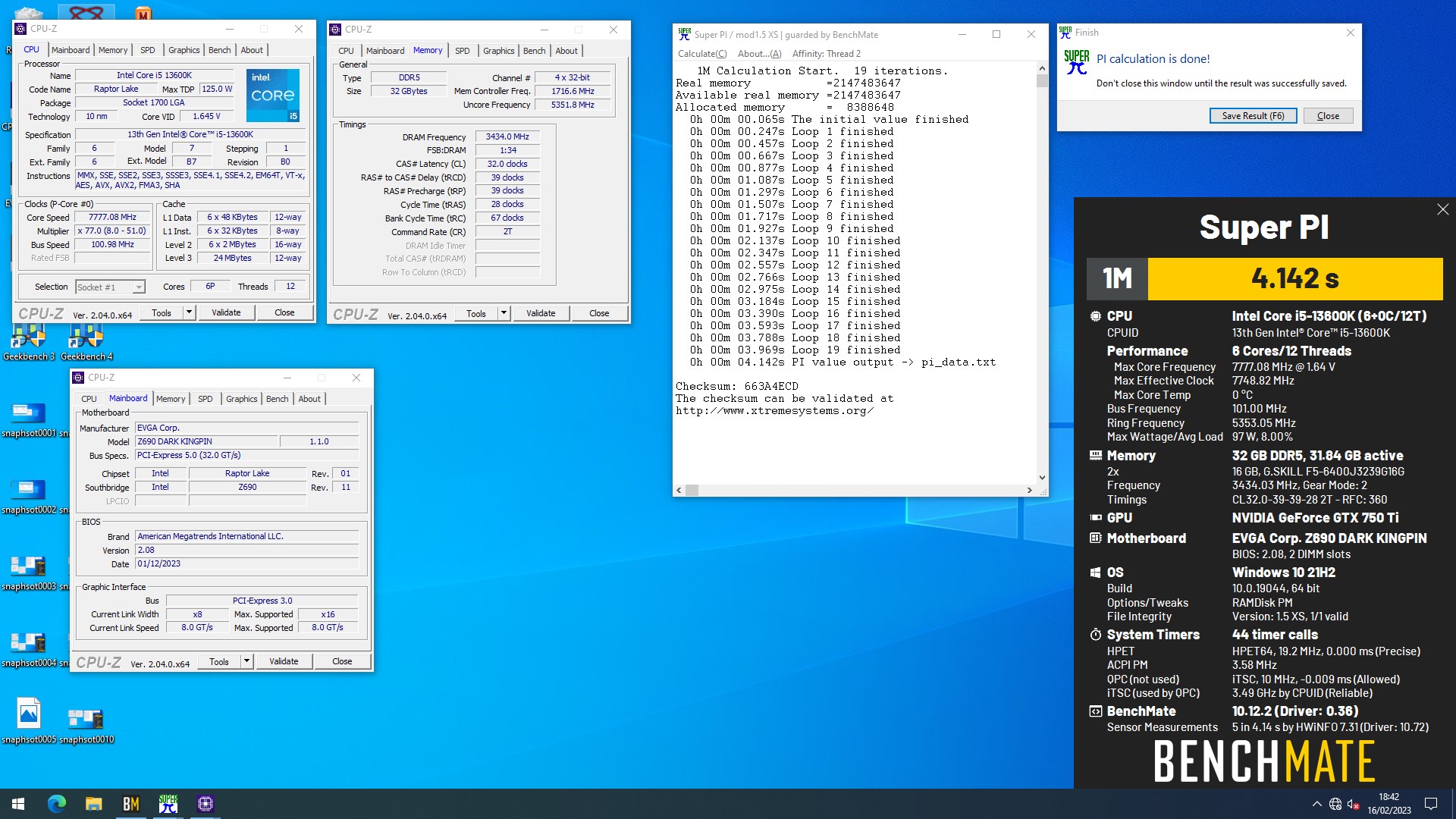Open Calculate menu in Super PI
Image resolution: width=1456 pixels, height=819 pixels.
(x=702, y=54)
